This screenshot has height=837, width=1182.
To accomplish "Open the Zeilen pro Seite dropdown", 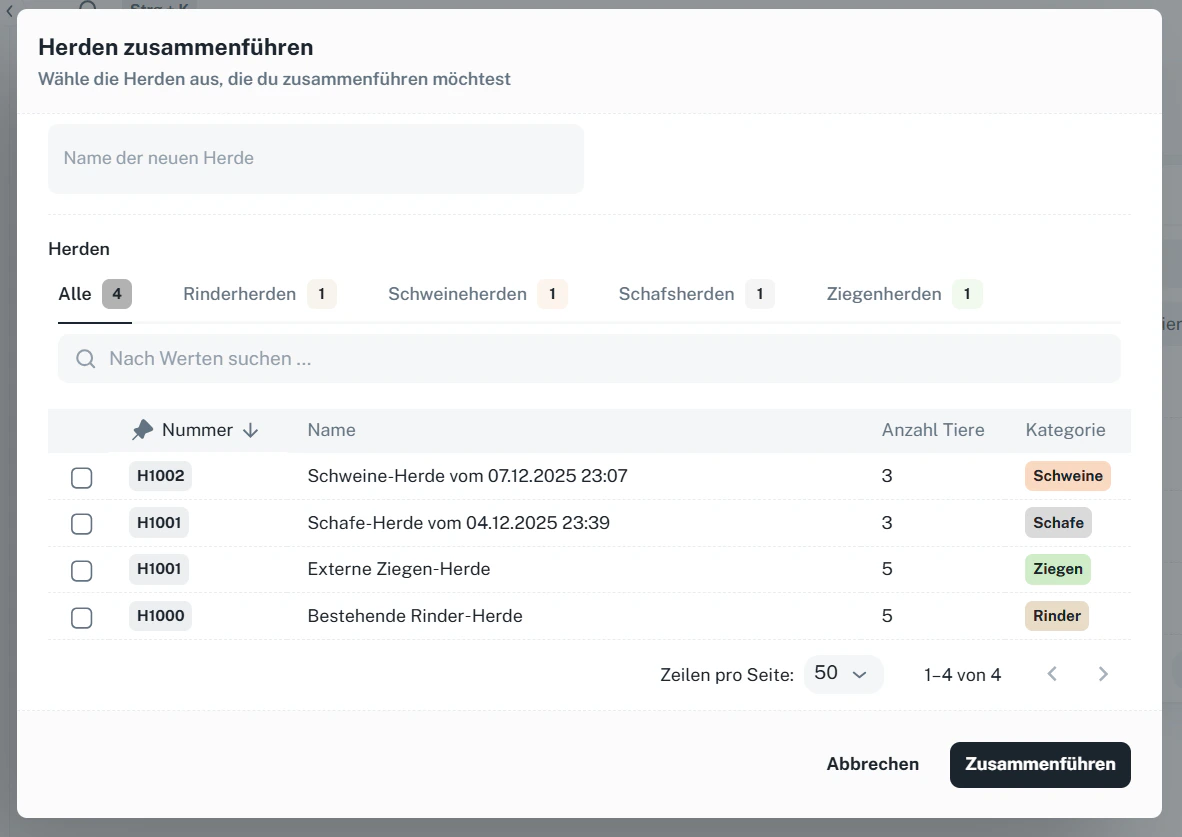I will point(843,674).
